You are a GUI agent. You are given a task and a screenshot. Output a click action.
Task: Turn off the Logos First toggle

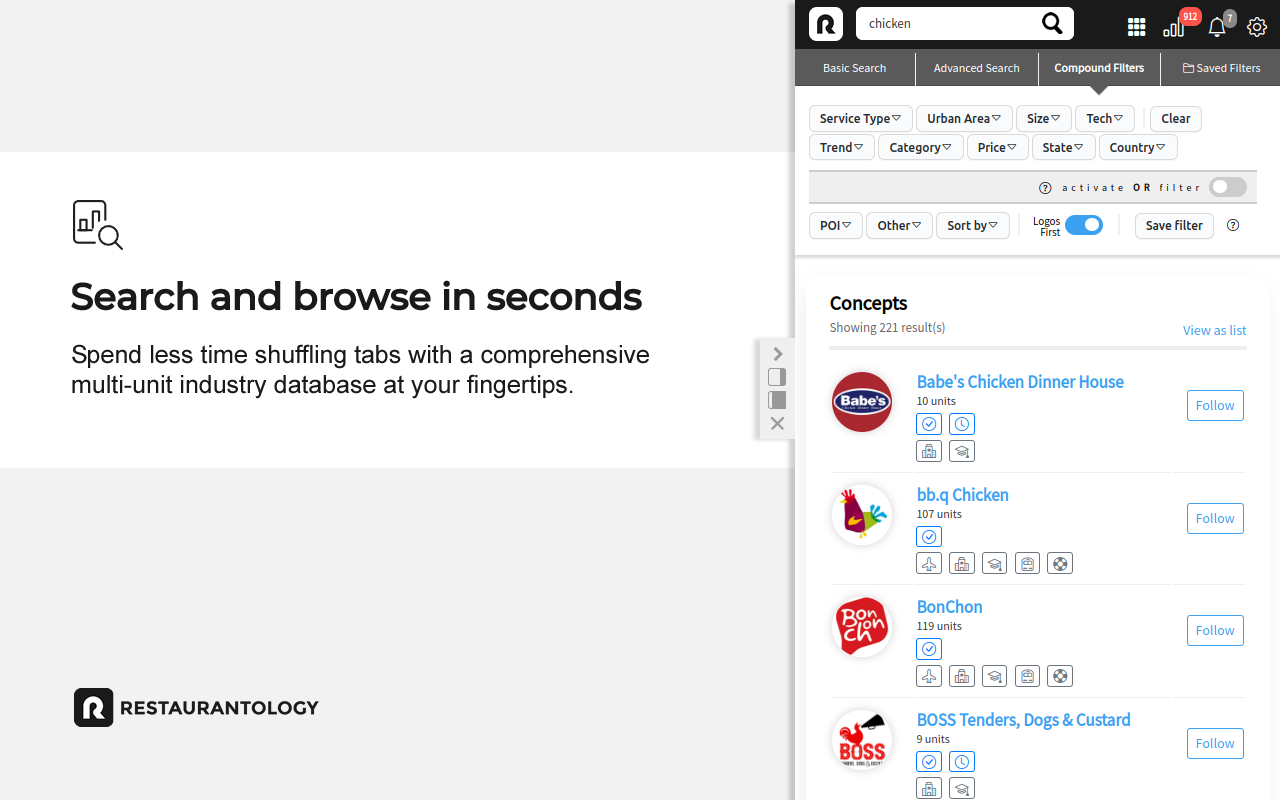[1084, 225]
